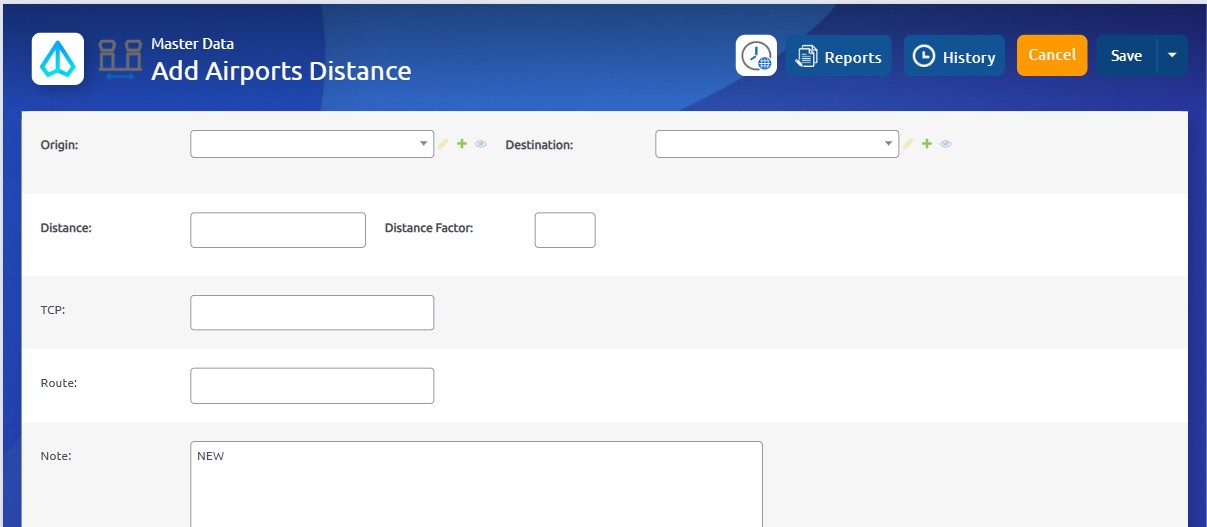The image size is (1207, 527).
Task: Open the History view
Action: pos(954,57)
